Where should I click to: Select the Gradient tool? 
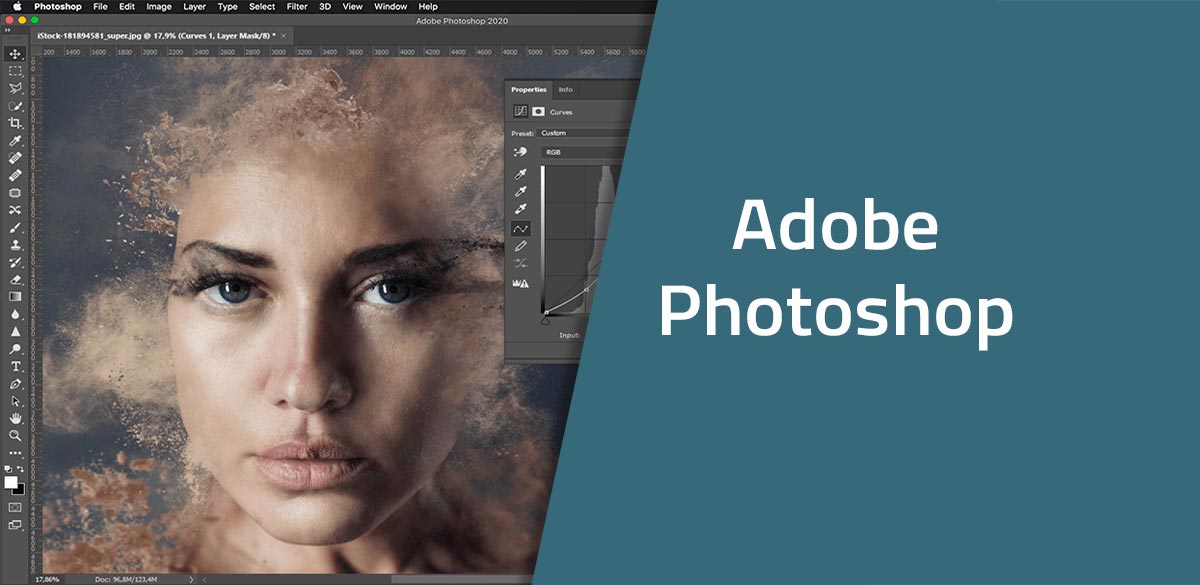click(x=15, y=297)
